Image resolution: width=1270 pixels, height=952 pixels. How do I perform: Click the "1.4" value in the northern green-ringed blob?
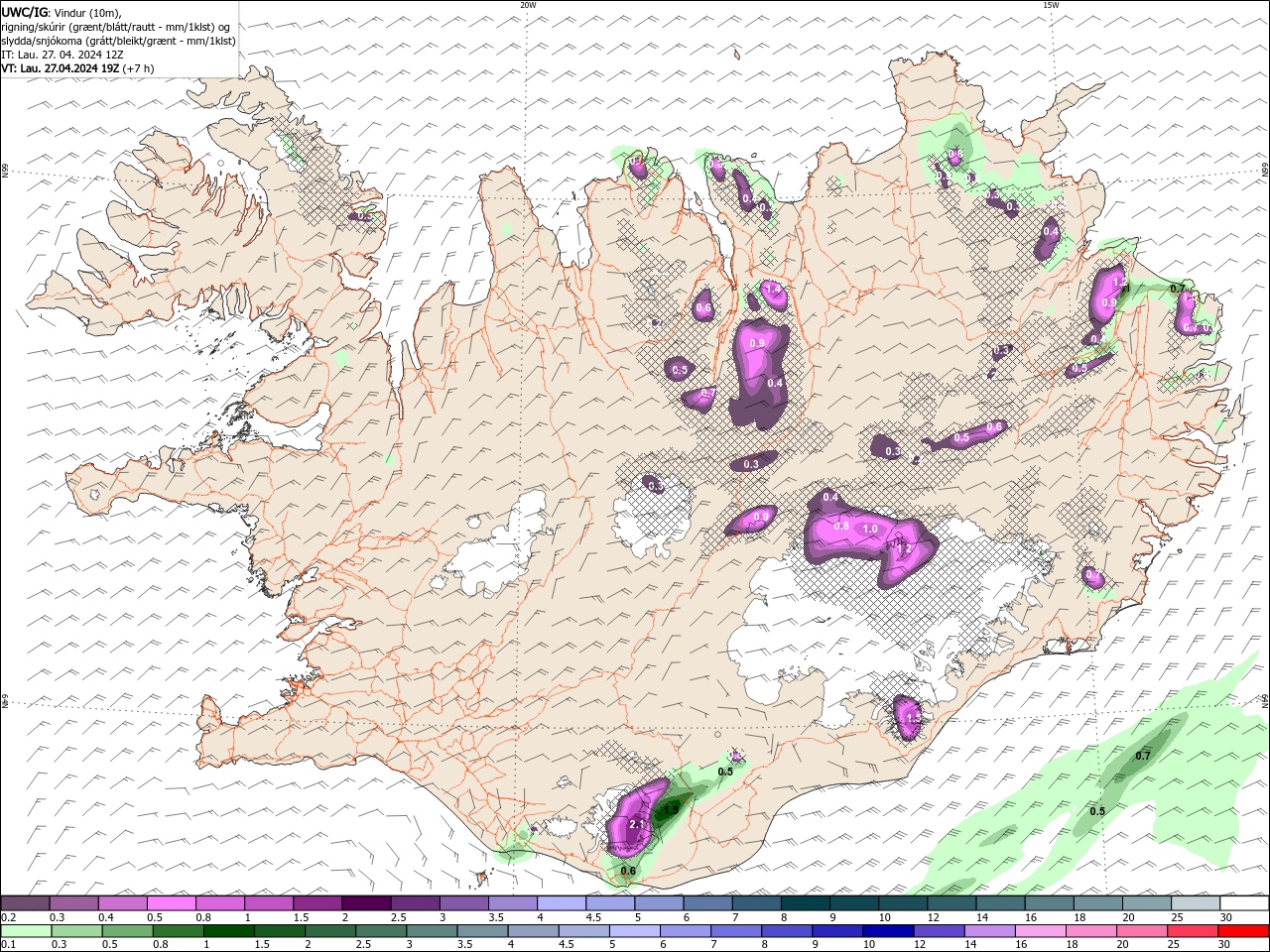(x=774, y=290)
